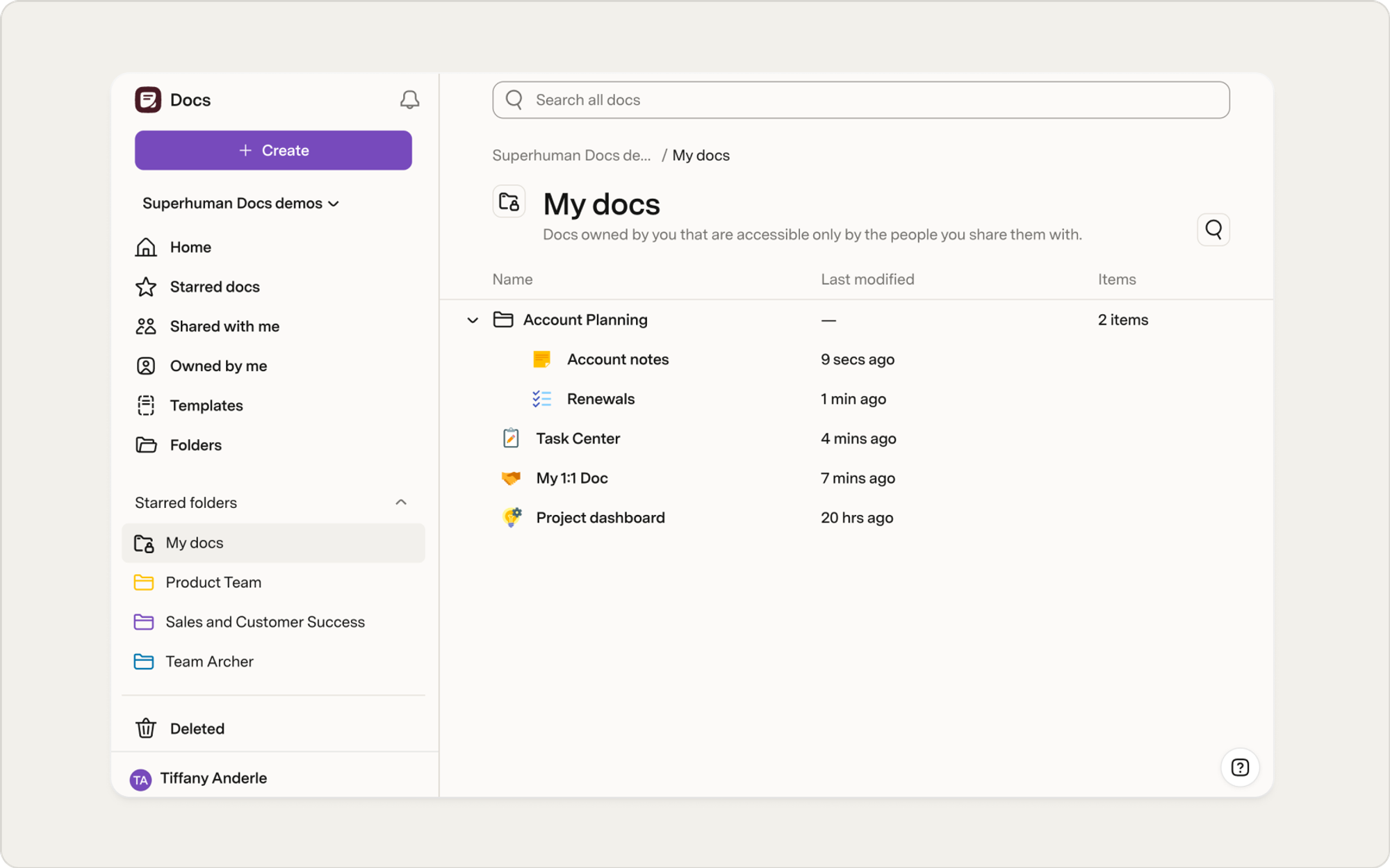This screenshot has height=868, width=1390.
Task: Click the magnifier icon in search bar
Action: tap(514, 100)
